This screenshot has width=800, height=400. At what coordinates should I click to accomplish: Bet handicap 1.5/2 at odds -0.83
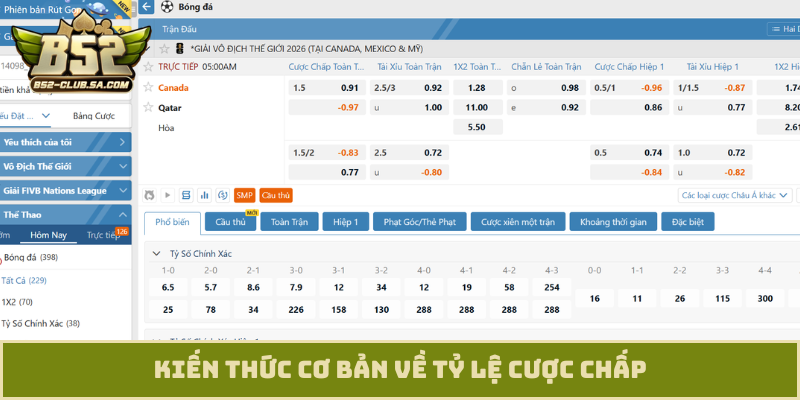coord(327,153)
